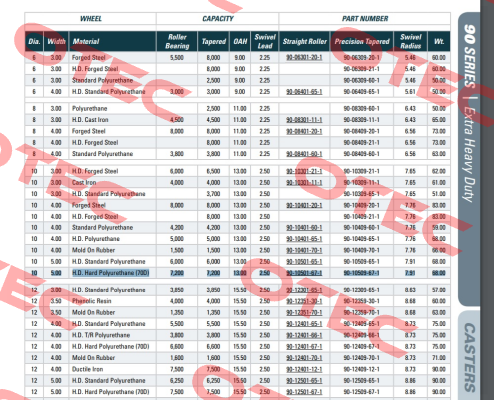Select part number 90-06309-60-1

[x=362, y=80]
